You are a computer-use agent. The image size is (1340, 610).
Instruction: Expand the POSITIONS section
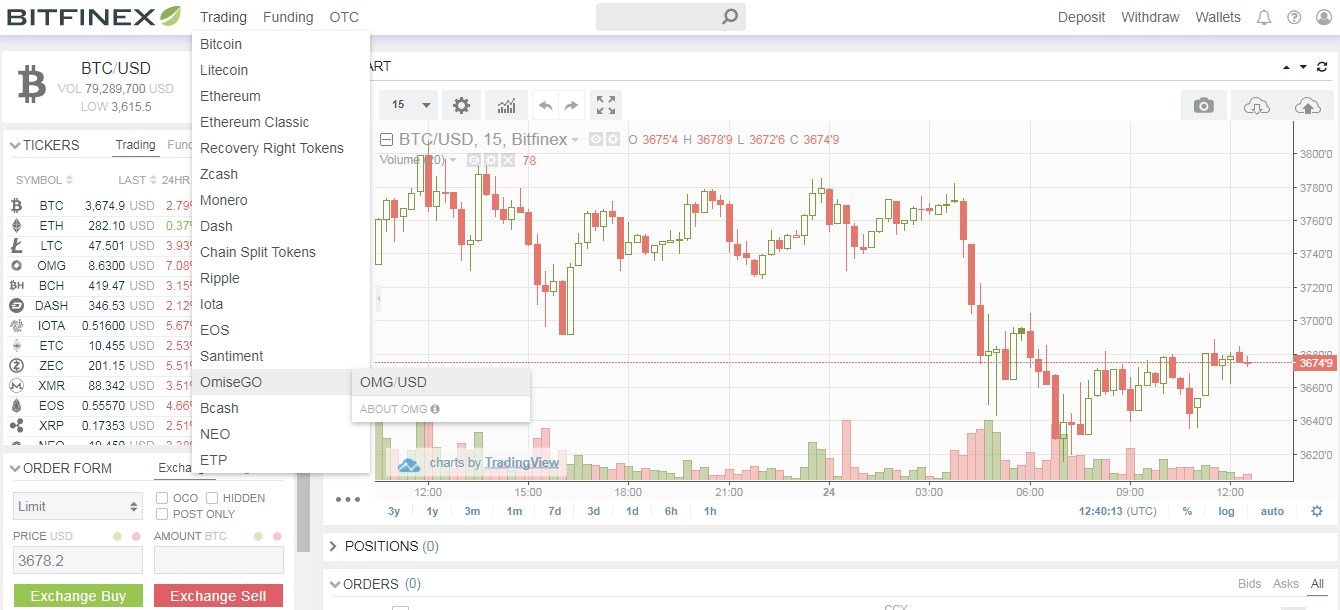coord(333,546)
